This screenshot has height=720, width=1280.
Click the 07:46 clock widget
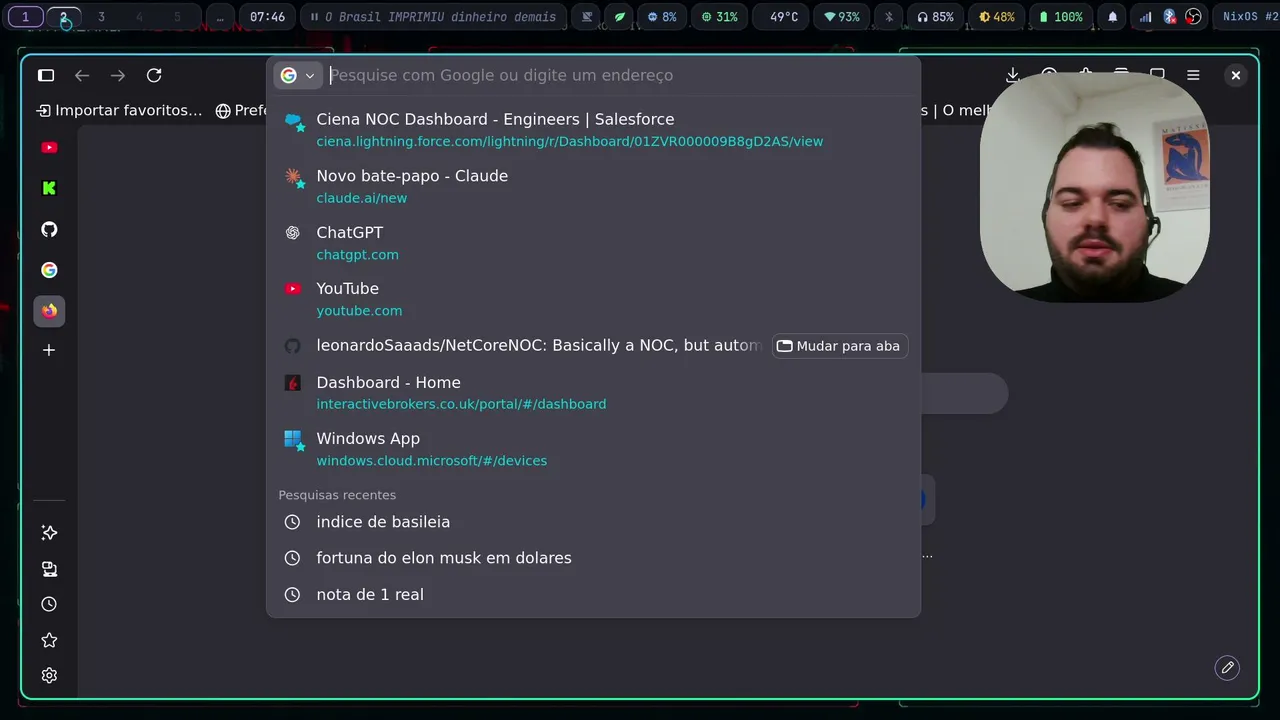pyautogui.click(x=267, y=17)
